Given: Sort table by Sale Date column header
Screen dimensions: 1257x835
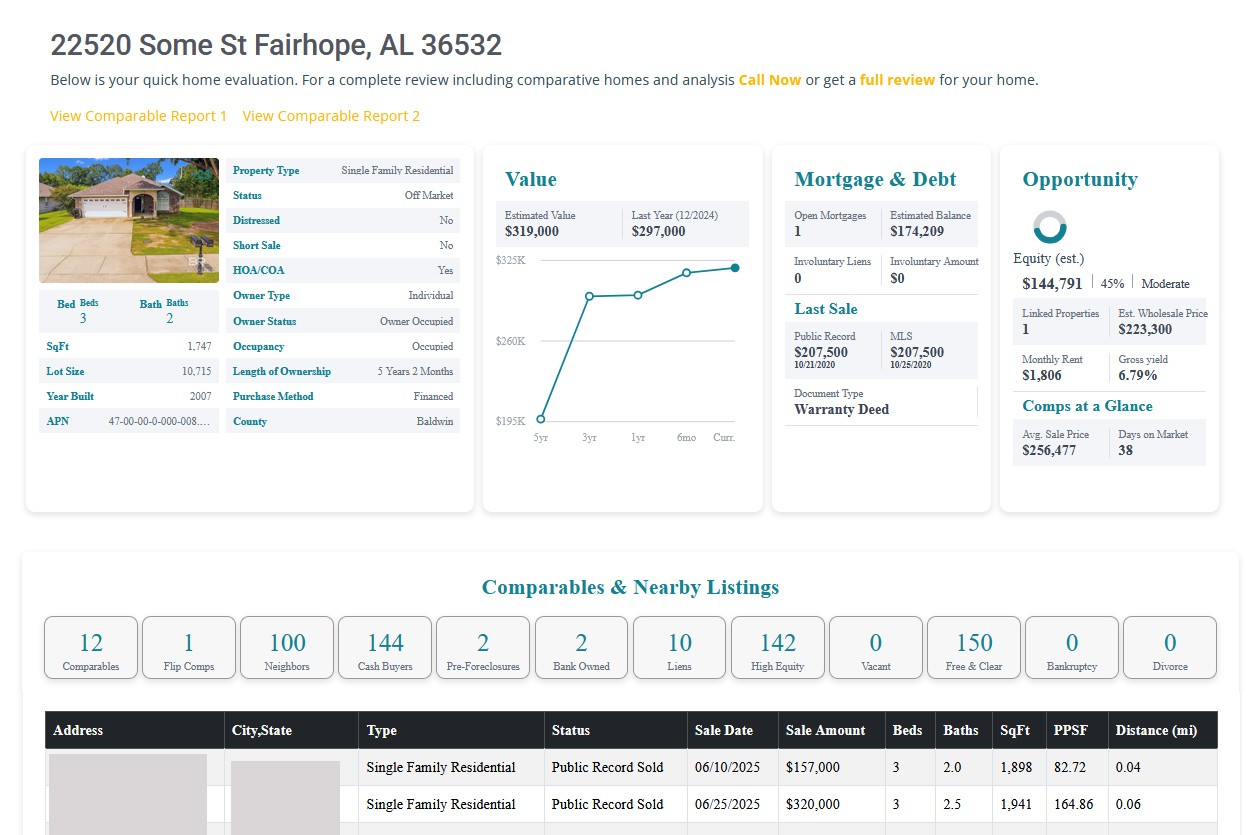Looking at the screenshot, I should pos(723,730).
